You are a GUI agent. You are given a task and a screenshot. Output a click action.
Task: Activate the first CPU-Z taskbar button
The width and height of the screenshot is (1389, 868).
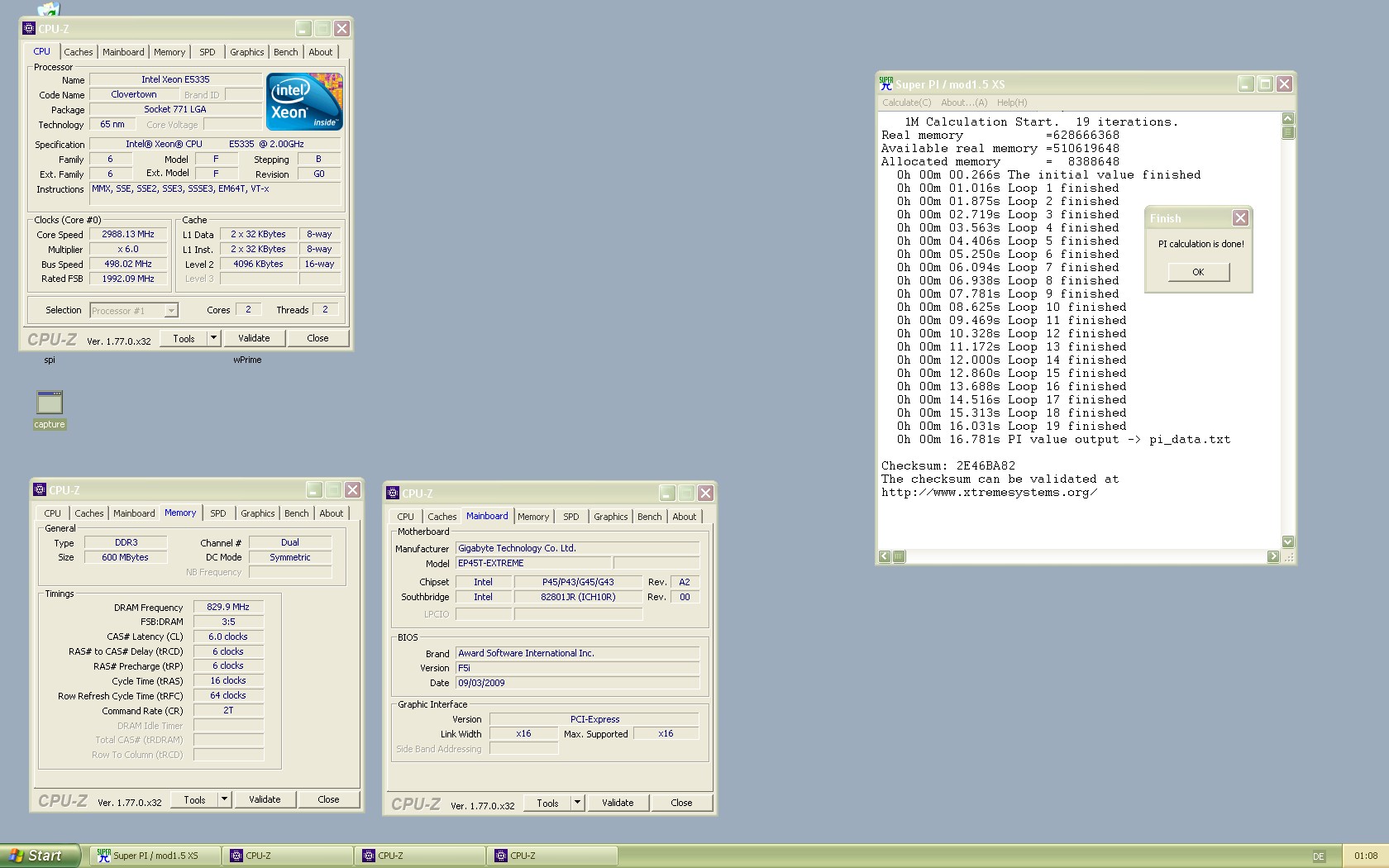[288, 856]
